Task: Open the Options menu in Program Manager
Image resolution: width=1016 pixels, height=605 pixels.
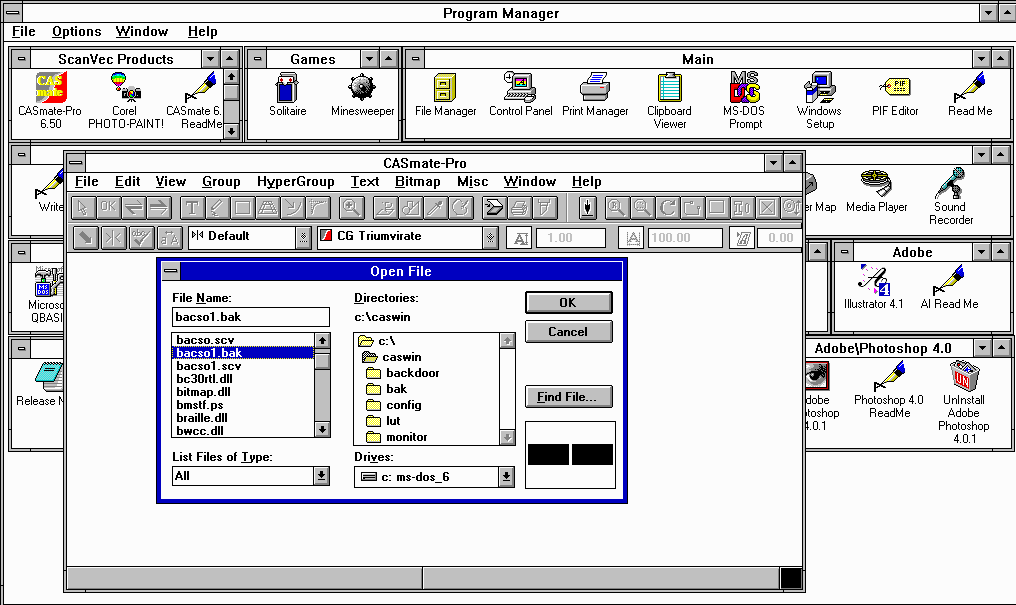Action: pos(76,31)
